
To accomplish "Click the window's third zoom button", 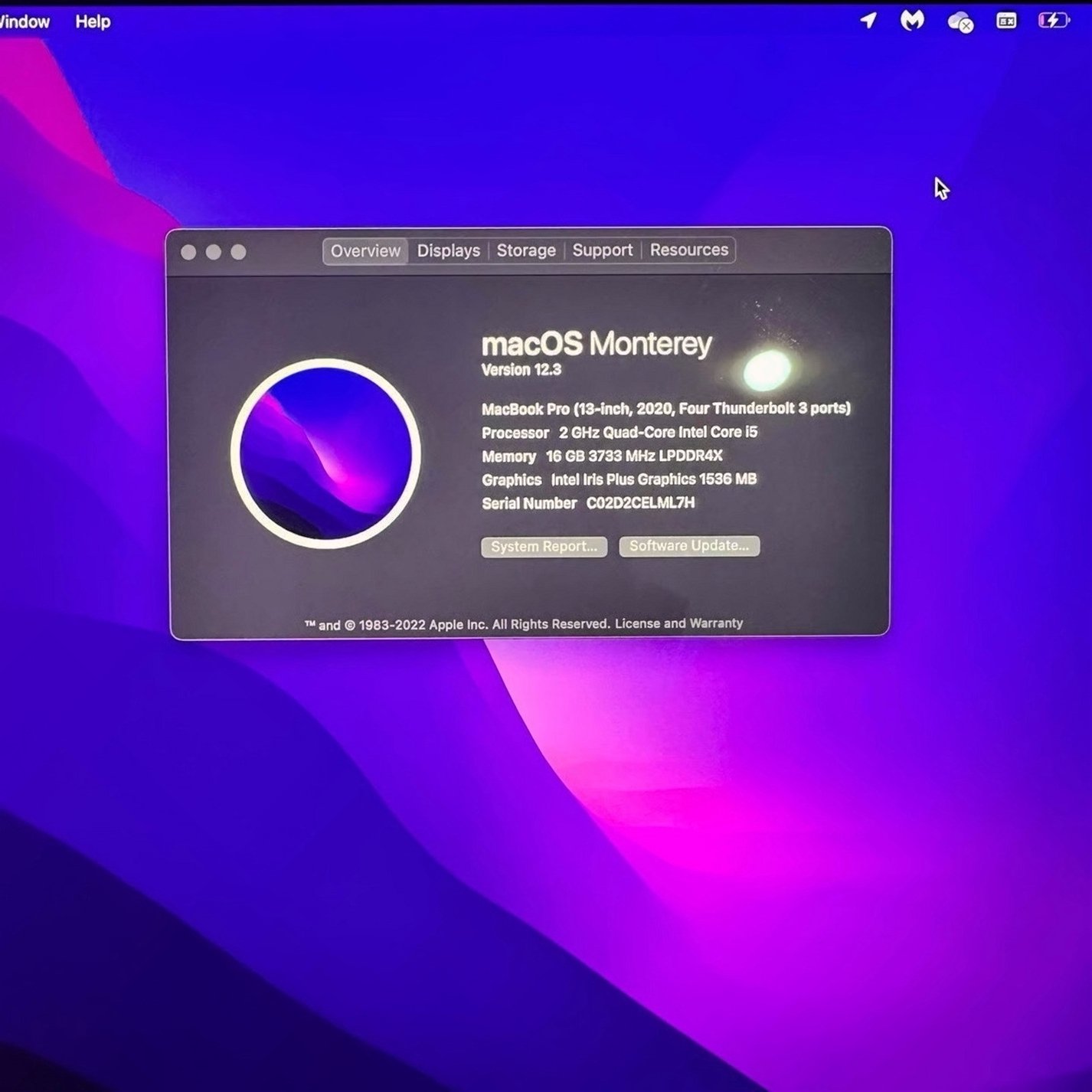I will pyautogui.click(x=239, y=252).
